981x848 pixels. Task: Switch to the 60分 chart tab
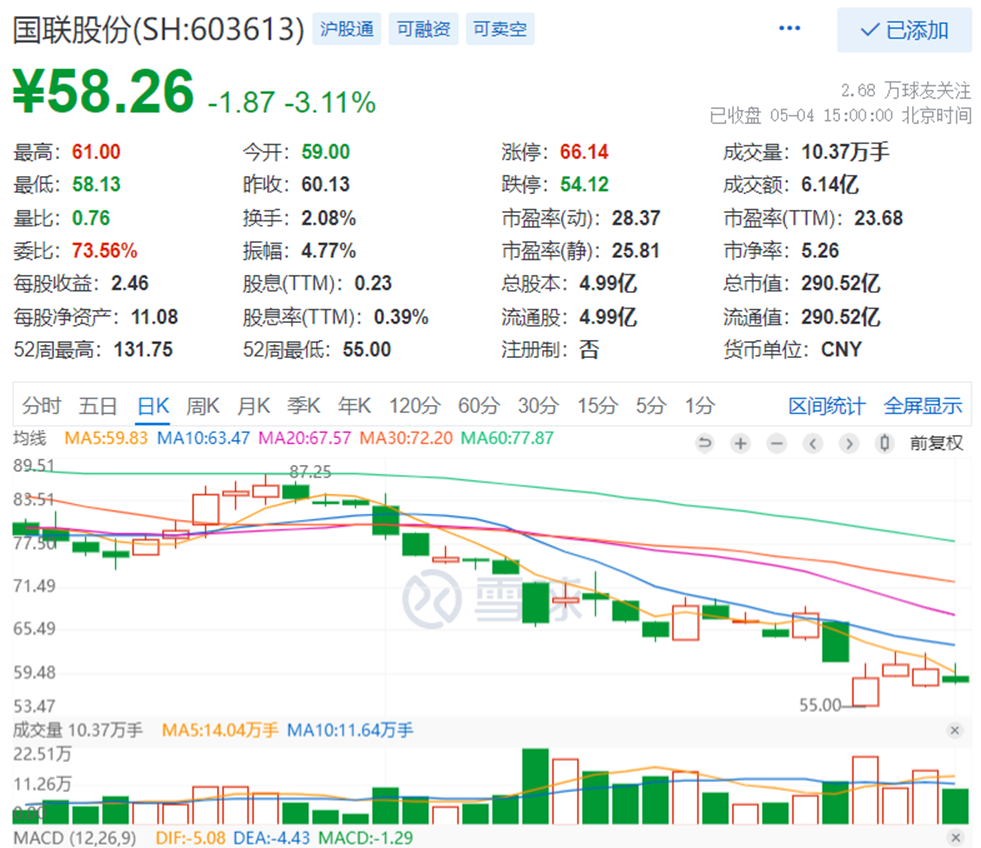click(479, 406)
